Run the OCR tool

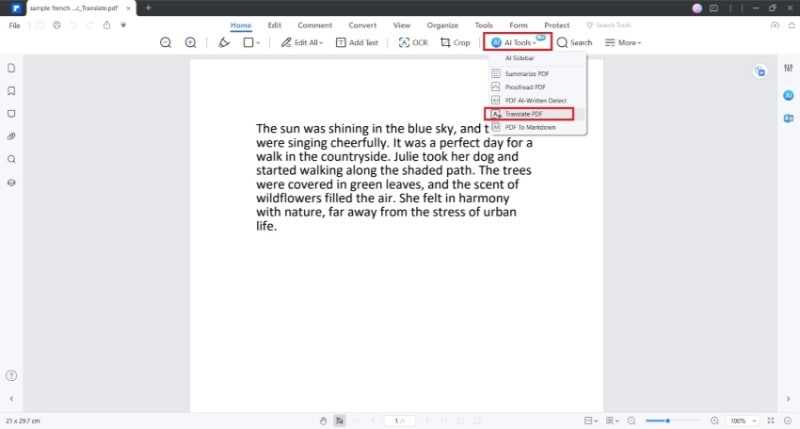413,42
